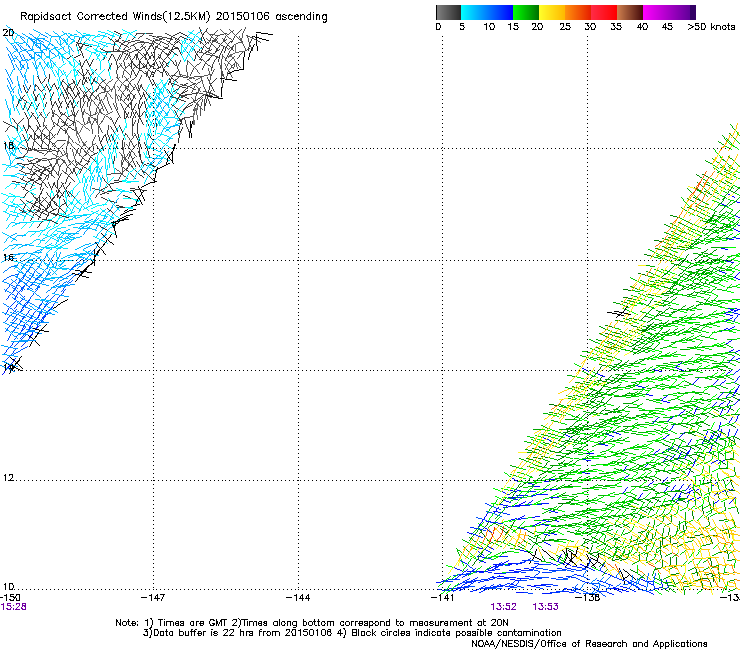
Task: Click the magenta 40-45 knots legend segment
Action: click(x=656, y=12)
